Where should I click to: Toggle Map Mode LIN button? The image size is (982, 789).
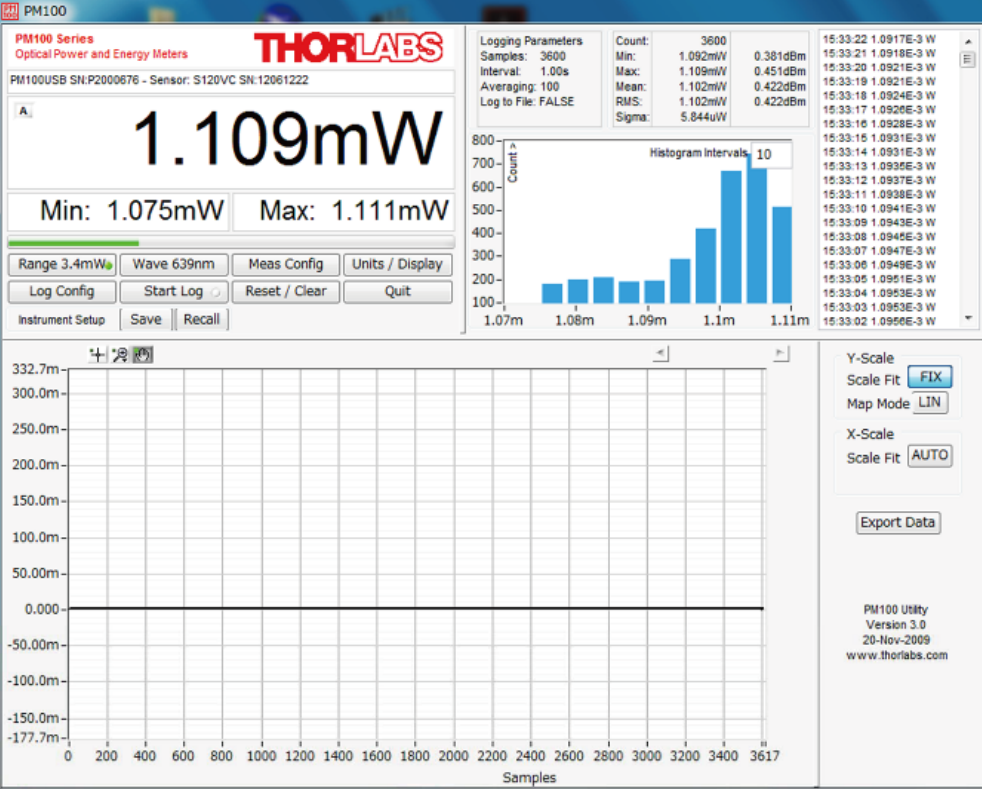pos(930,403)
